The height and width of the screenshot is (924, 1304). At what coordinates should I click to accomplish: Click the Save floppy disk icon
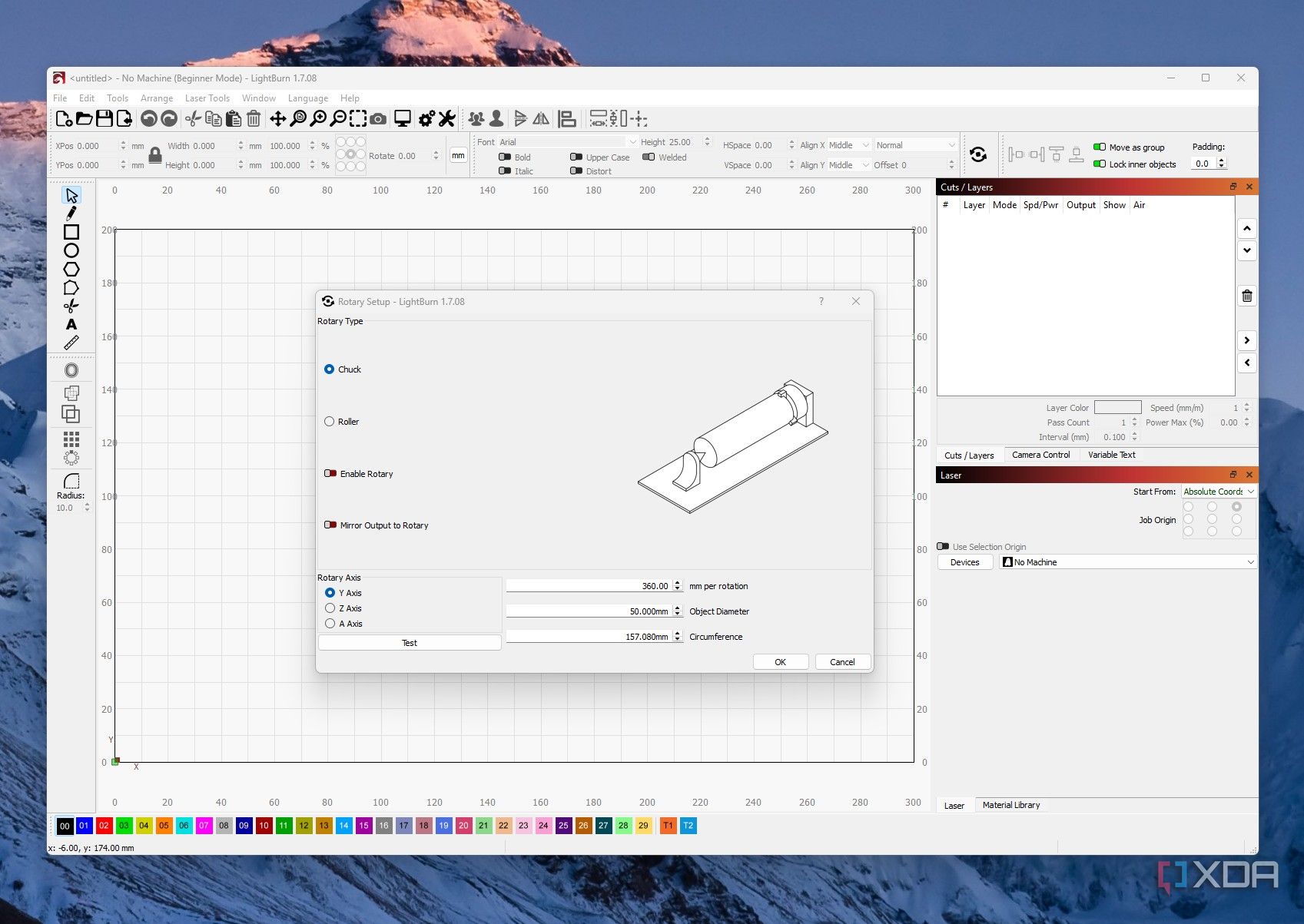click(x=105, y=118)
